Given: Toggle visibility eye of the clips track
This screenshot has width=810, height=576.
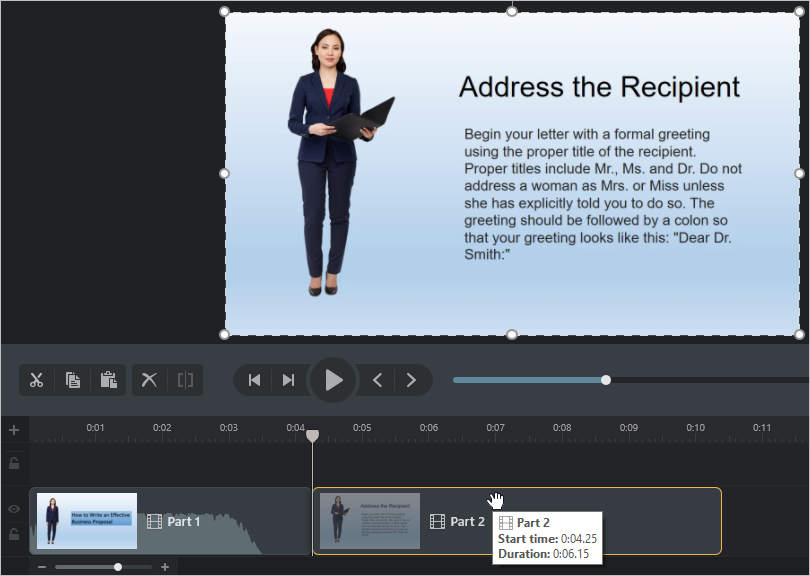Looking at the screenshot, I should (x=14, y=509).
